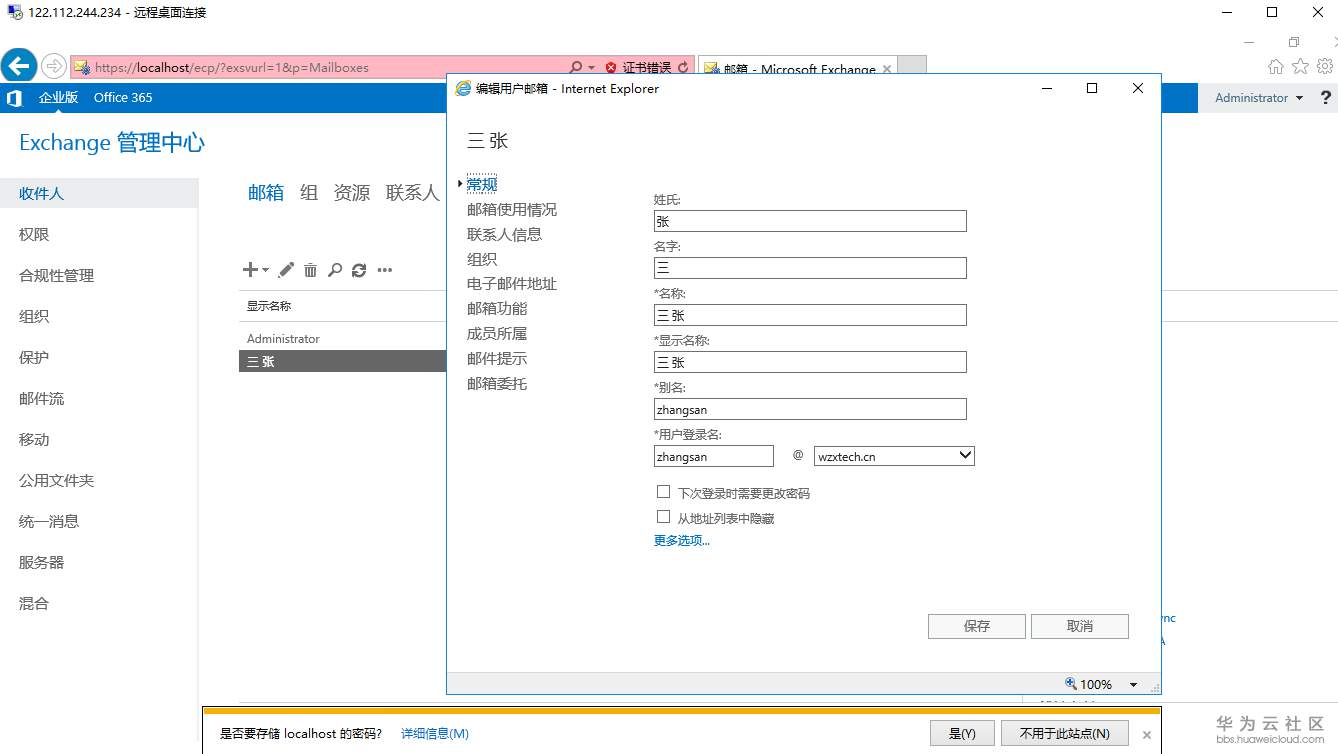Screen dimensions: 1338x754
Task: Click the trash can delete icon
Action: [x=311, y=270]
